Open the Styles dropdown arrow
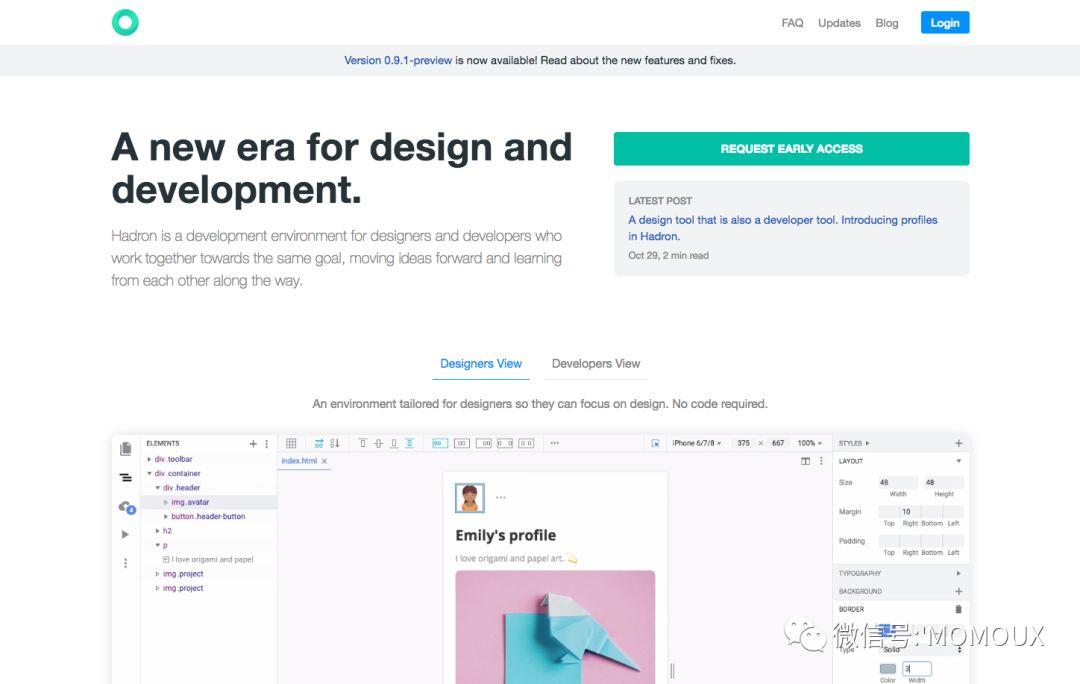The image size is (1080, 684). (867, 443)
